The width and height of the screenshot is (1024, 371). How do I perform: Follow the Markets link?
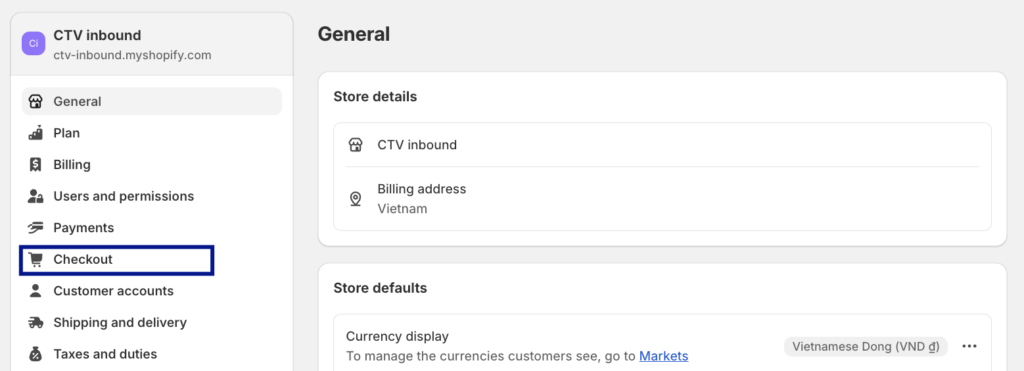[664, 356]
